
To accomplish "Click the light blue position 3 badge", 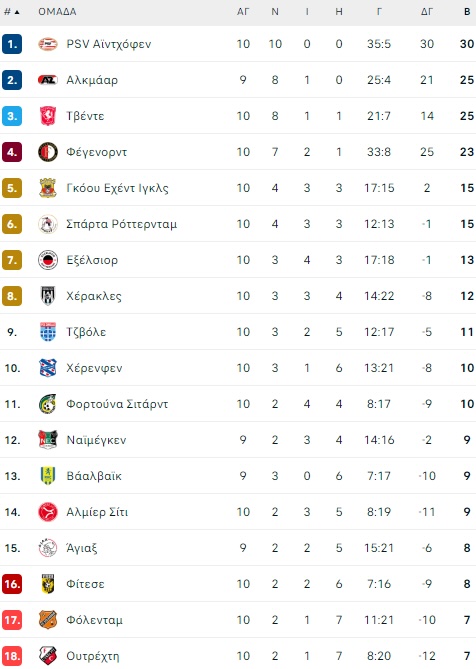I will click(12, 116).
